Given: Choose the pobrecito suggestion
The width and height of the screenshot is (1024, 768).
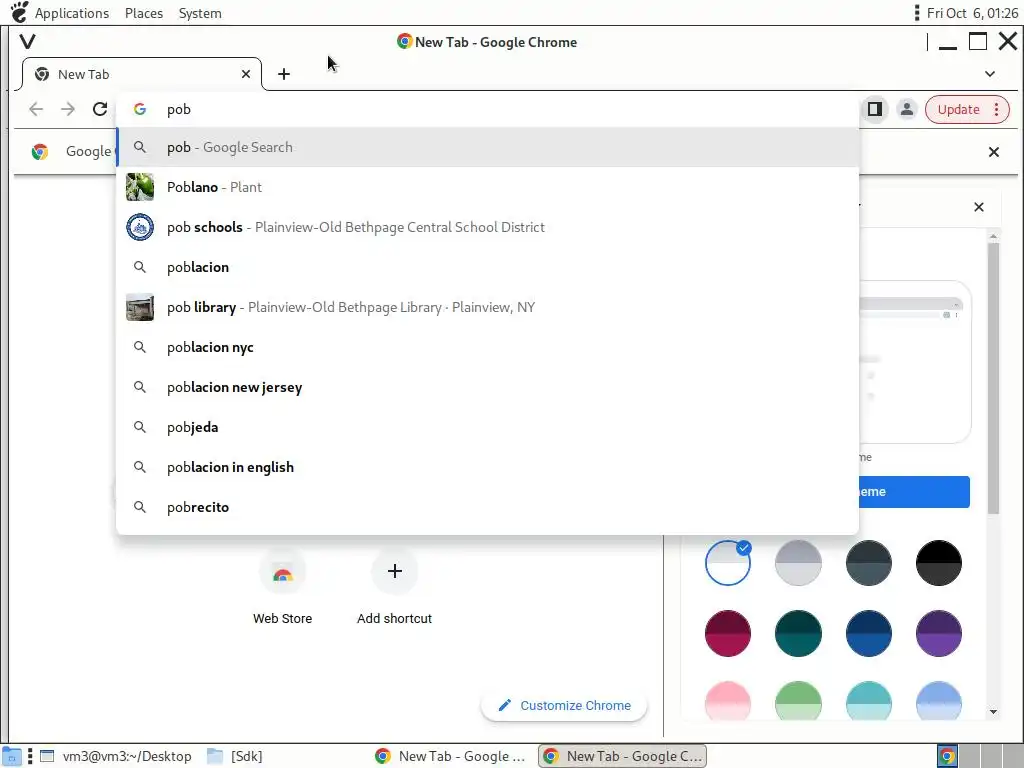Looking at the screenshot, I should (x=487, y=507).
